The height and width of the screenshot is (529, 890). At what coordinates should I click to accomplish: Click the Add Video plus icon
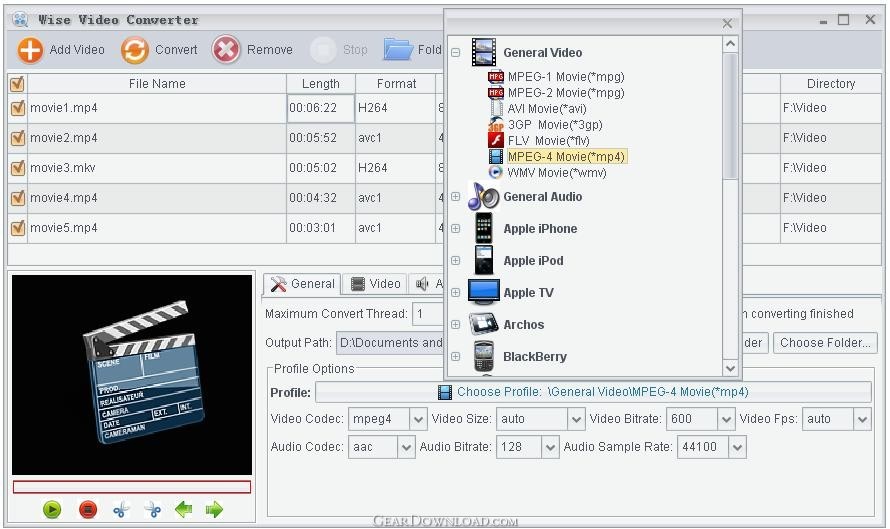tap(30, 50)
